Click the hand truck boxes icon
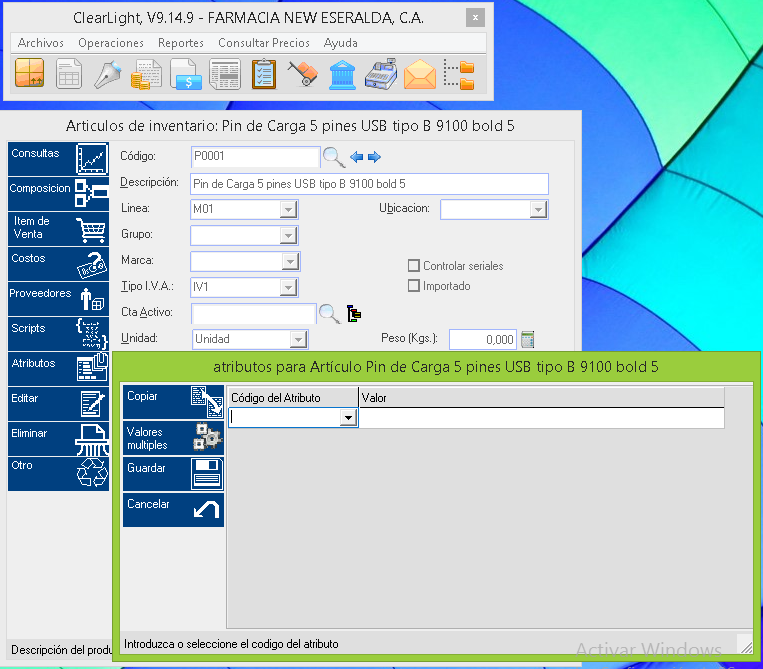The height and width of the screenshot is (669, 763). pos(303,75)
